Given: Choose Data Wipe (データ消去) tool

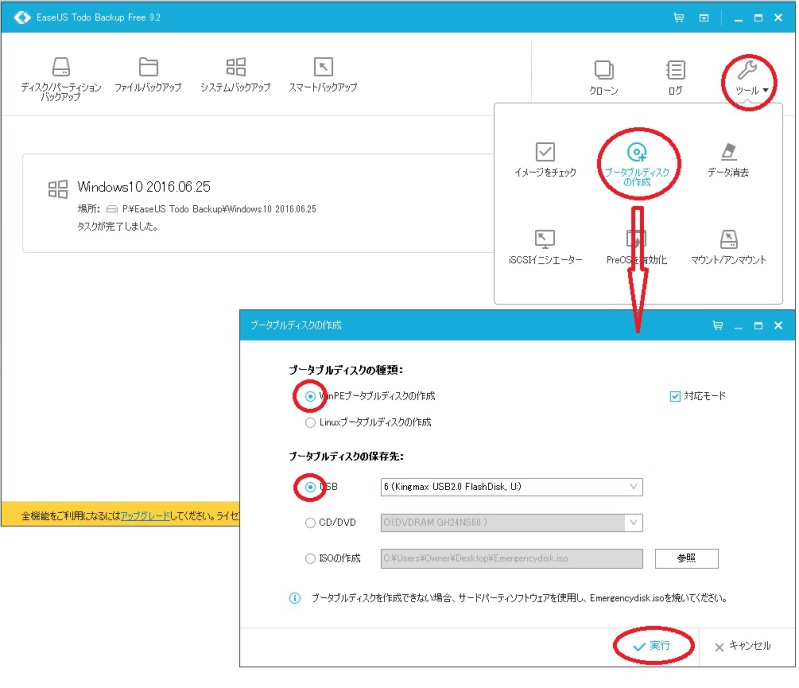Looking at the screenshot, I should [x=728, y=160].
